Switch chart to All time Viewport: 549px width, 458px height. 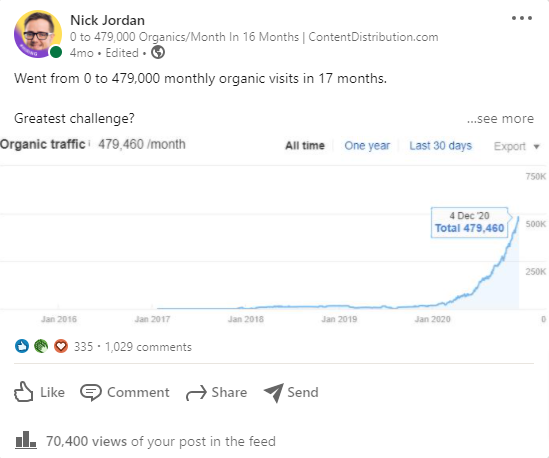[305, 145]
